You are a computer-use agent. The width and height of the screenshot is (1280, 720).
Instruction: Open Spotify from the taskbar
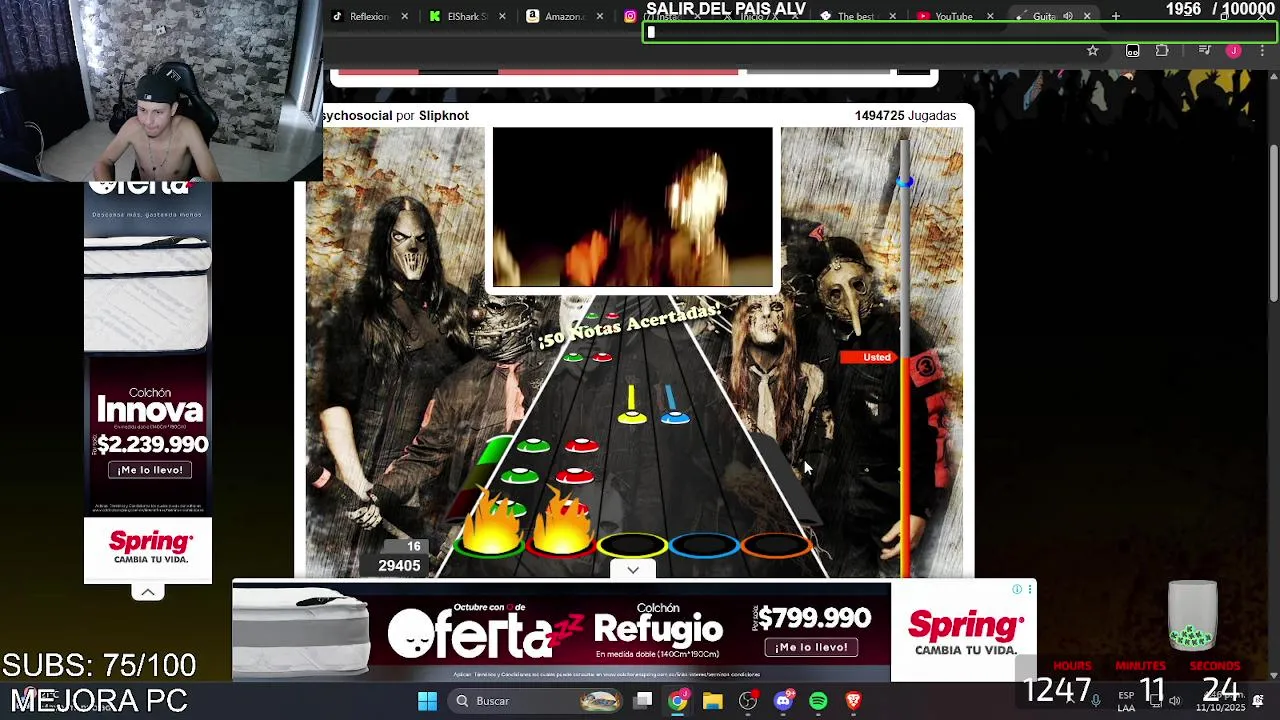pyautogui.click(x=818, y=701)
